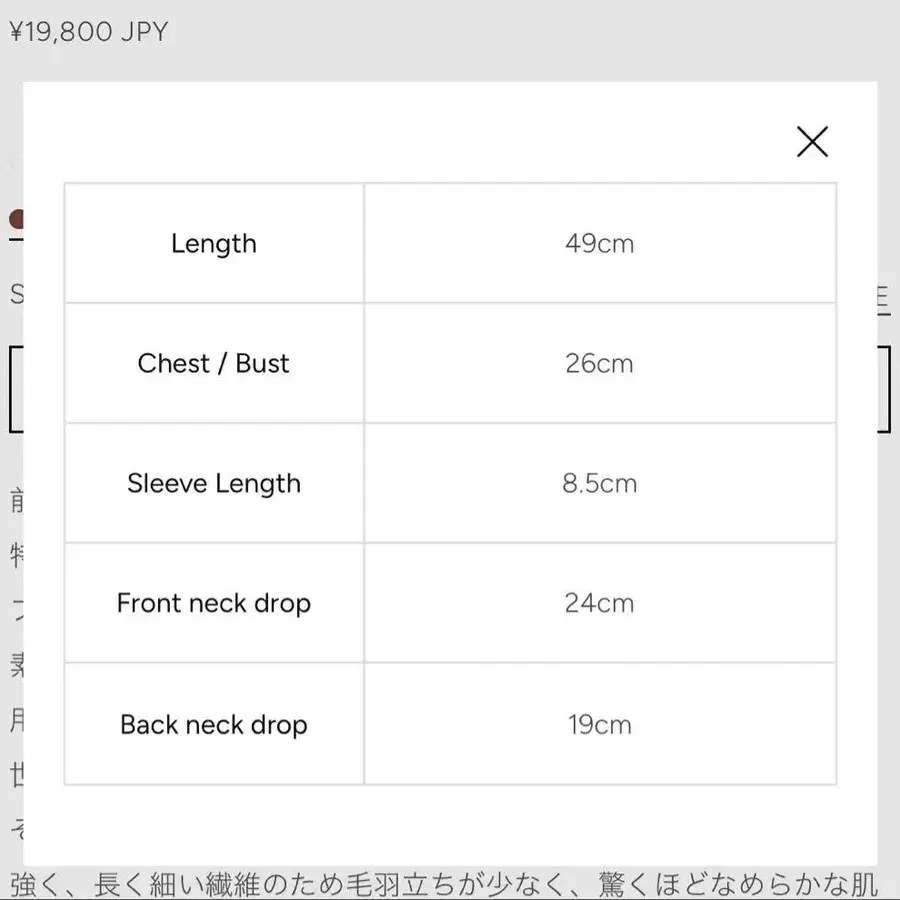Click the 24cm front neck value
Viewport: 900px width, 900px height.
[x=600, y=603]
